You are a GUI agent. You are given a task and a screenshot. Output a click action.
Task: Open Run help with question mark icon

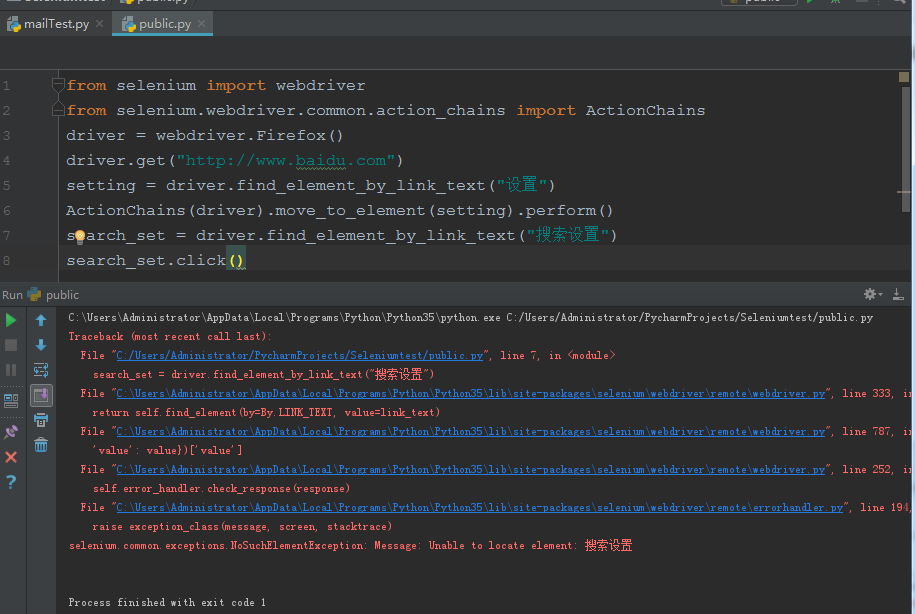click(x=11, y=482)
